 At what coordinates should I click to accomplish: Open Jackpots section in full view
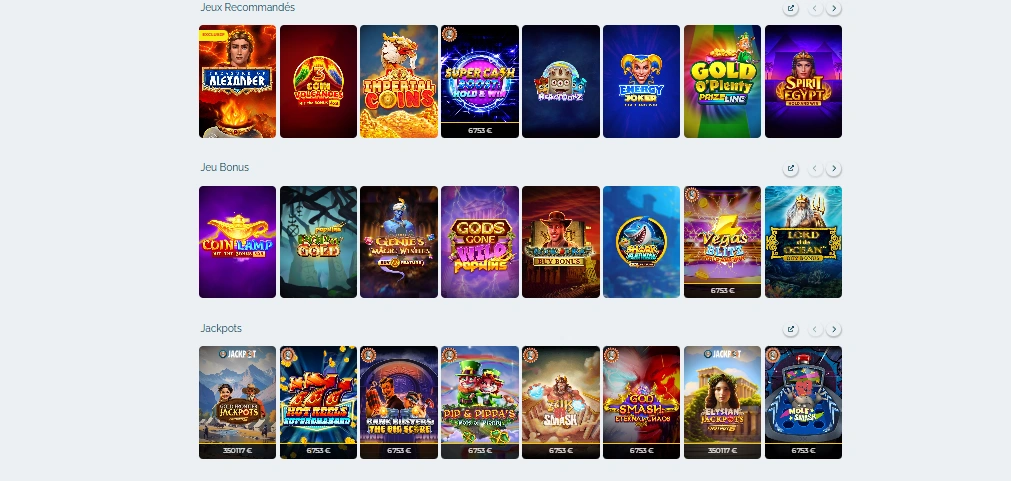[x=790, y=329]
